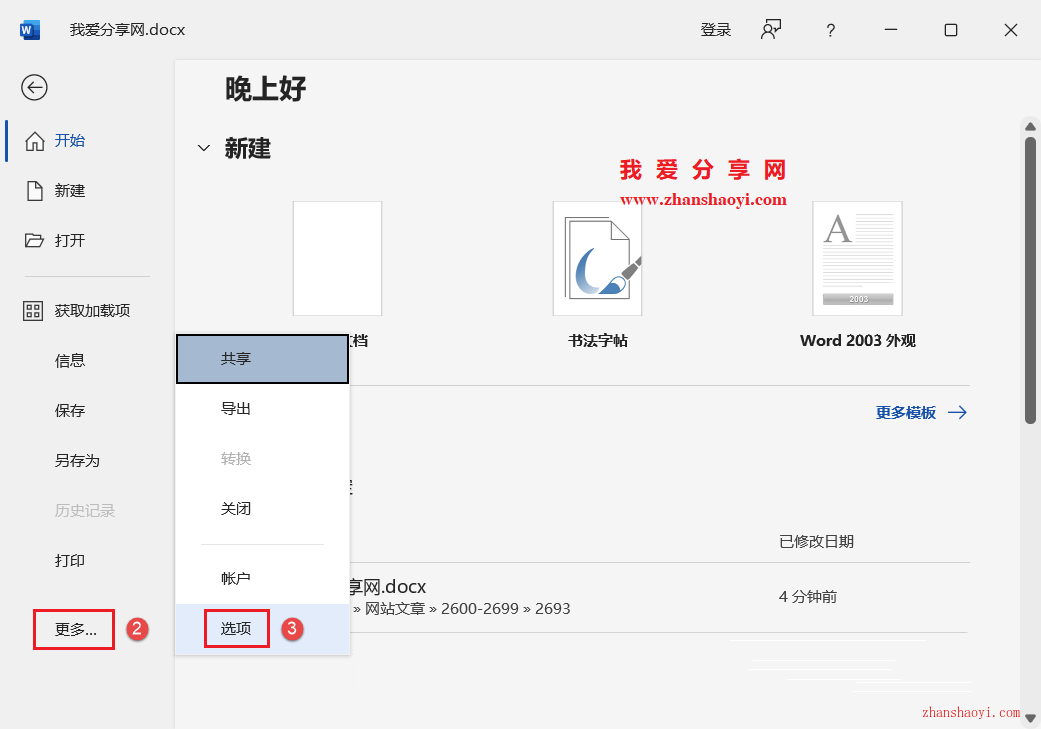Click the scrollbar up arrow
Viewport: 1041px width, 729px height.
tap(1030, 126)
